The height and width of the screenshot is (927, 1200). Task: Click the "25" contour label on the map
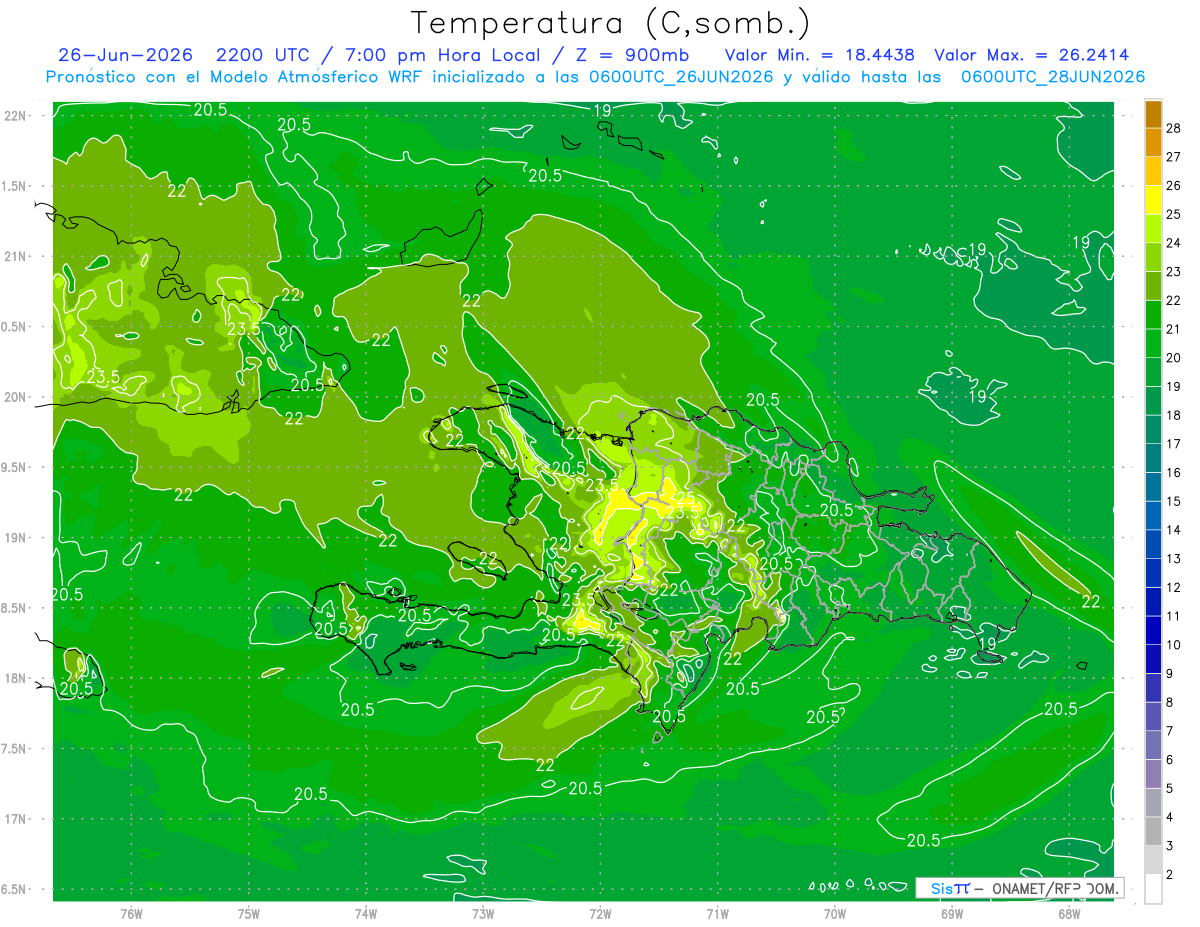coord(685,497)
